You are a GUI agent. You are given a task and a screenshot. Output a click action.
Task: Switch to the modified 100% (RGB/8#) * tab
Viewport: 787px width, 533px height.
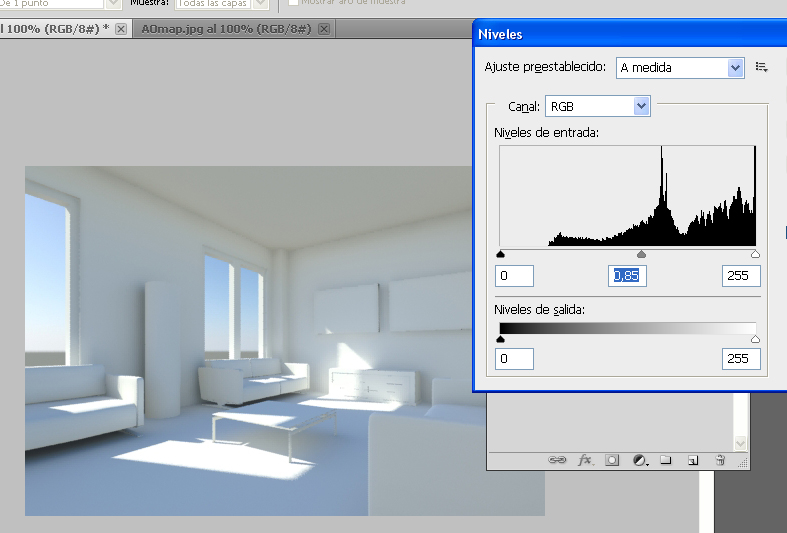54,29
